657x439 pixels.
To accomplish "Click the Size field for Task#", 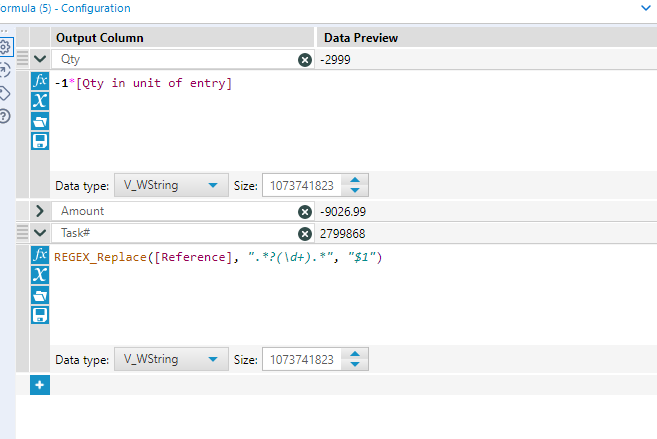I will point(302,359).
